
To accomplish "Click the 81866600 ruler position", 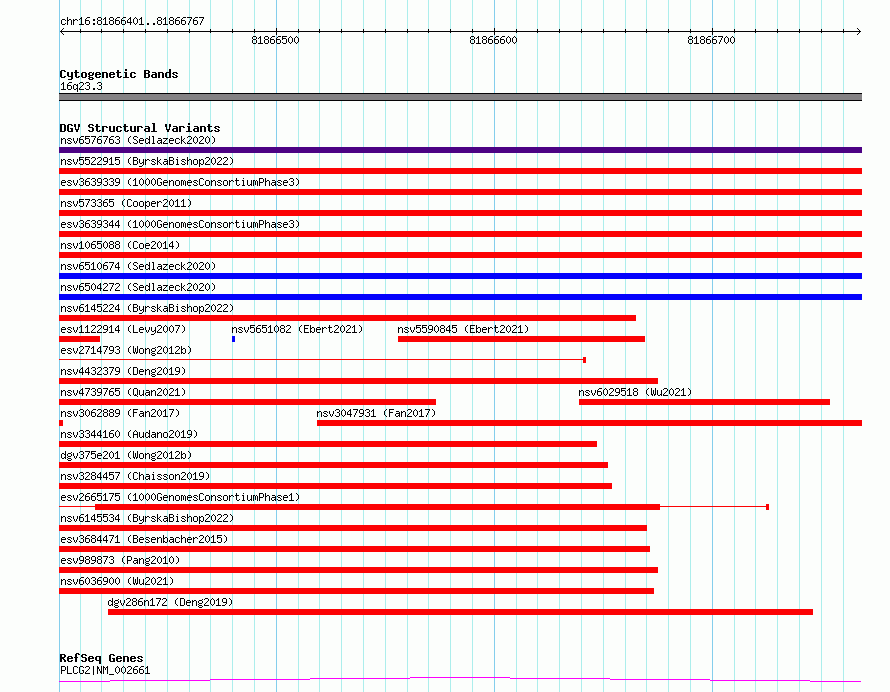I will coord(493,40).
